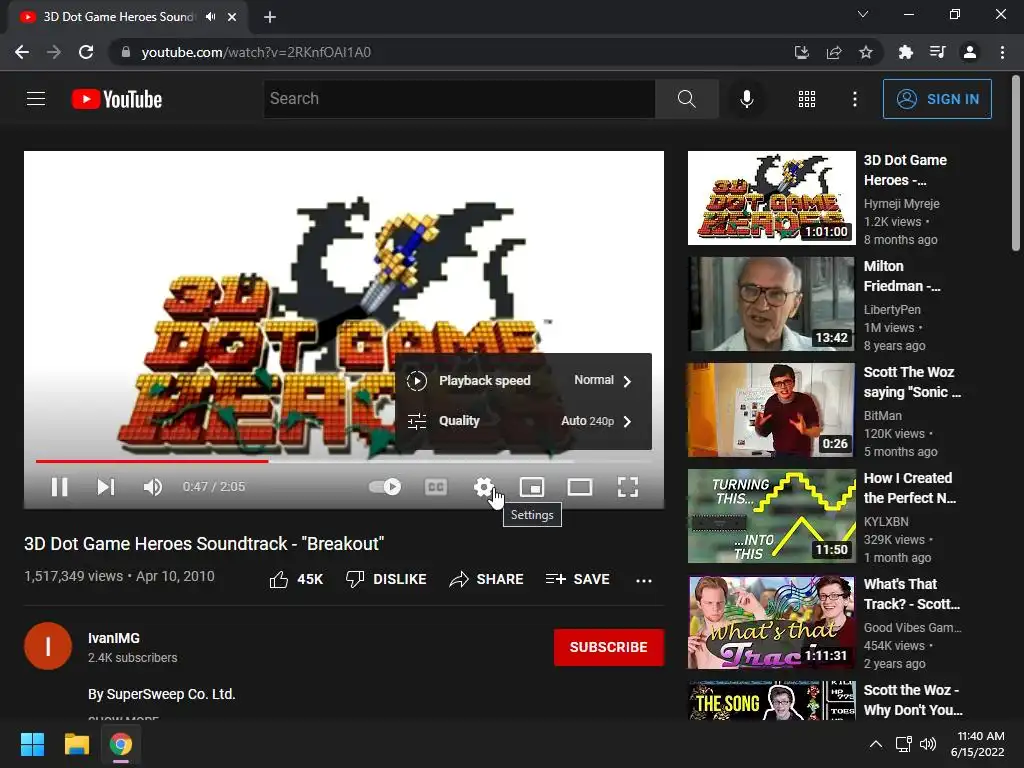
Task: Dislike the video
Action: pos(386,579)
